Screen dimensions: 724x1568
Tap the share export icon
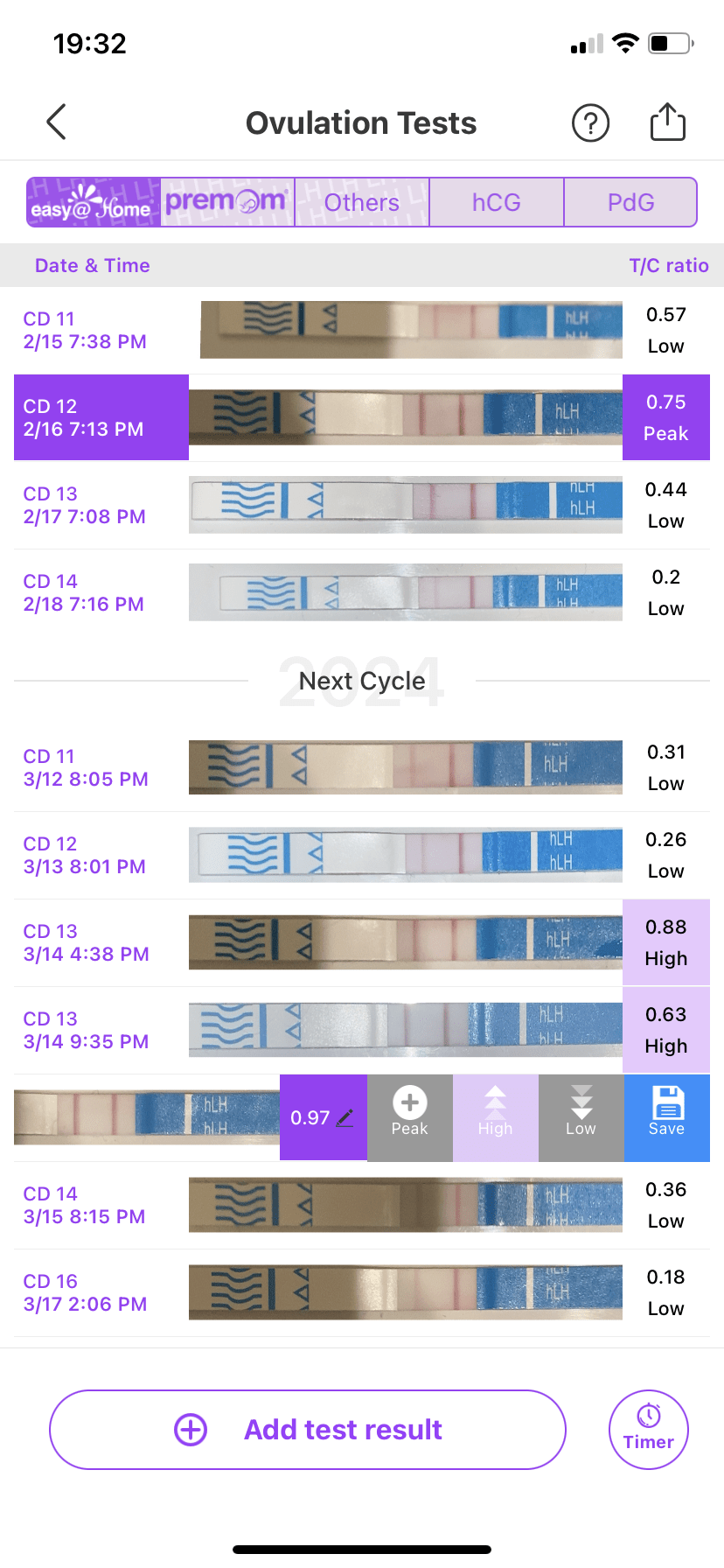tap(667, 122)
